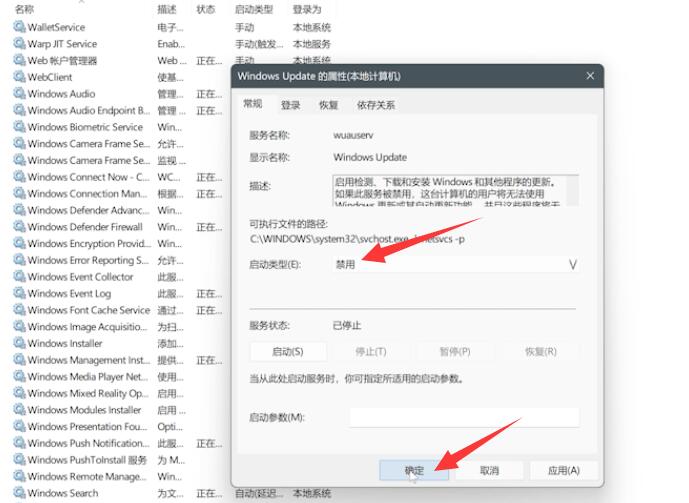Screen dimensions: 689x503
Task: Click the icon next to Windows Search
Action: 19,493
